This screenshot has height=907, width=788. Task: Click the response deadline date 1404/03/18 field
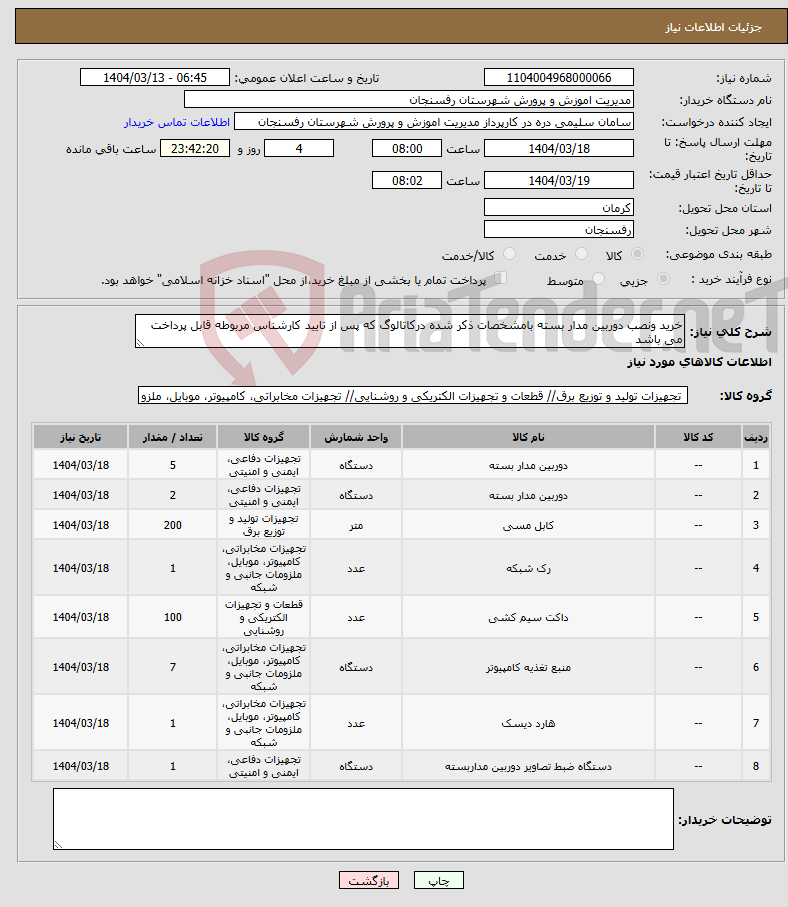[558, 148]
